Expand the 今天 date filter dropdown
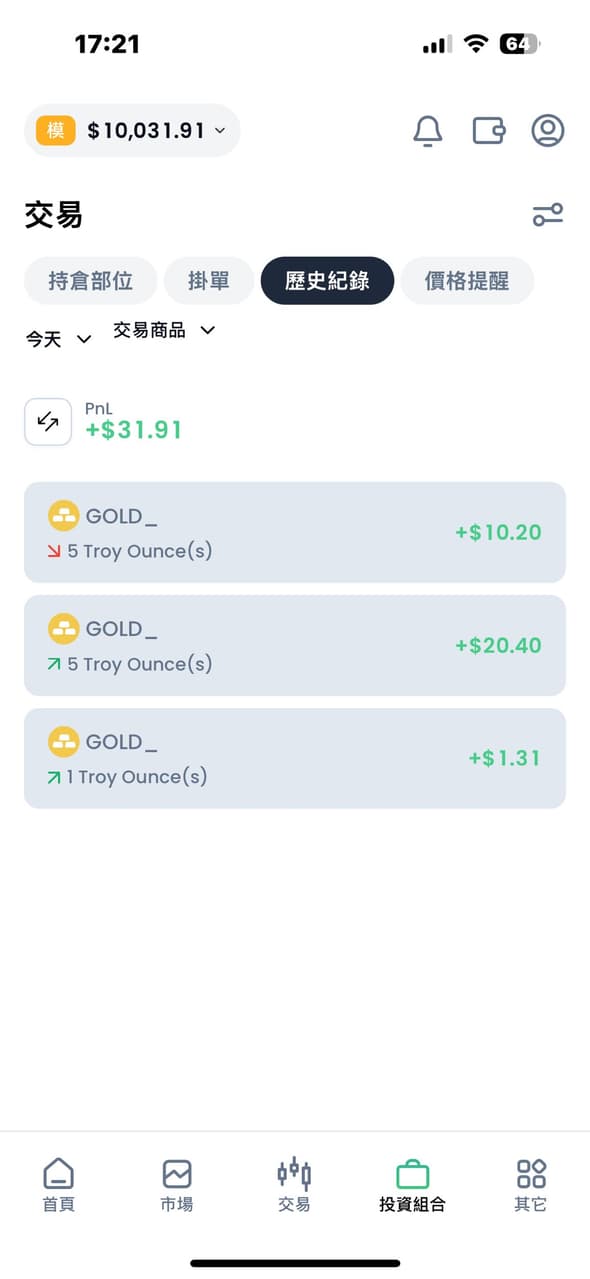The height and width of the screenshot is (1279, 590). tap(59, 339)
